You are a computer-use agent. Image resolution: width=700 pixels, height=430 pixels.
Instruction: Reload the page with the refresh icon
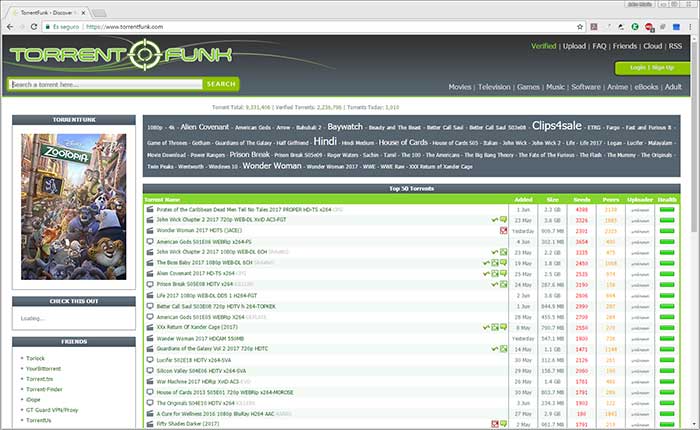[34, 27]
